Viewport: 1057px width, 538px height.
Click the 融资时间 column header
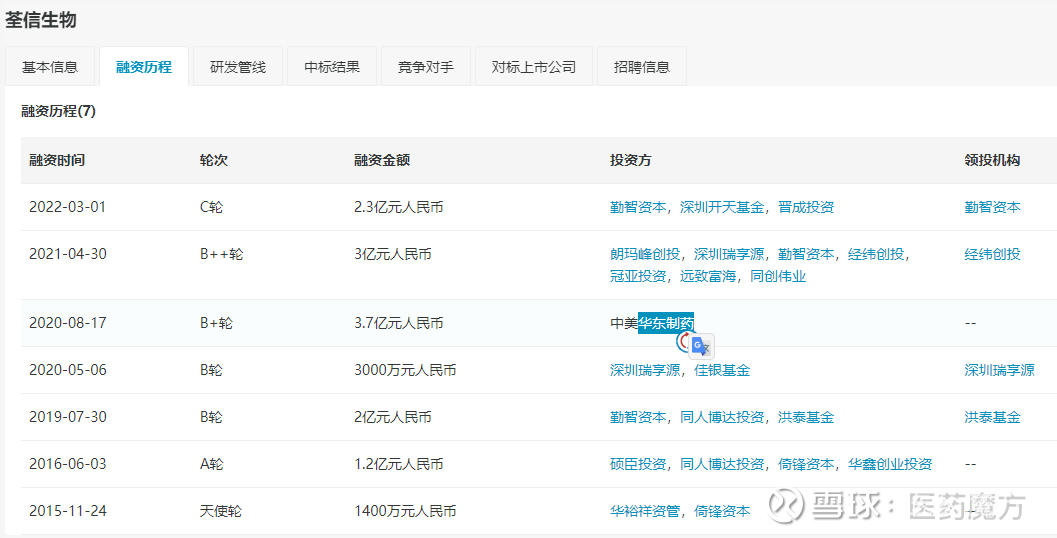pyautogui.click(x=57, y=160)
